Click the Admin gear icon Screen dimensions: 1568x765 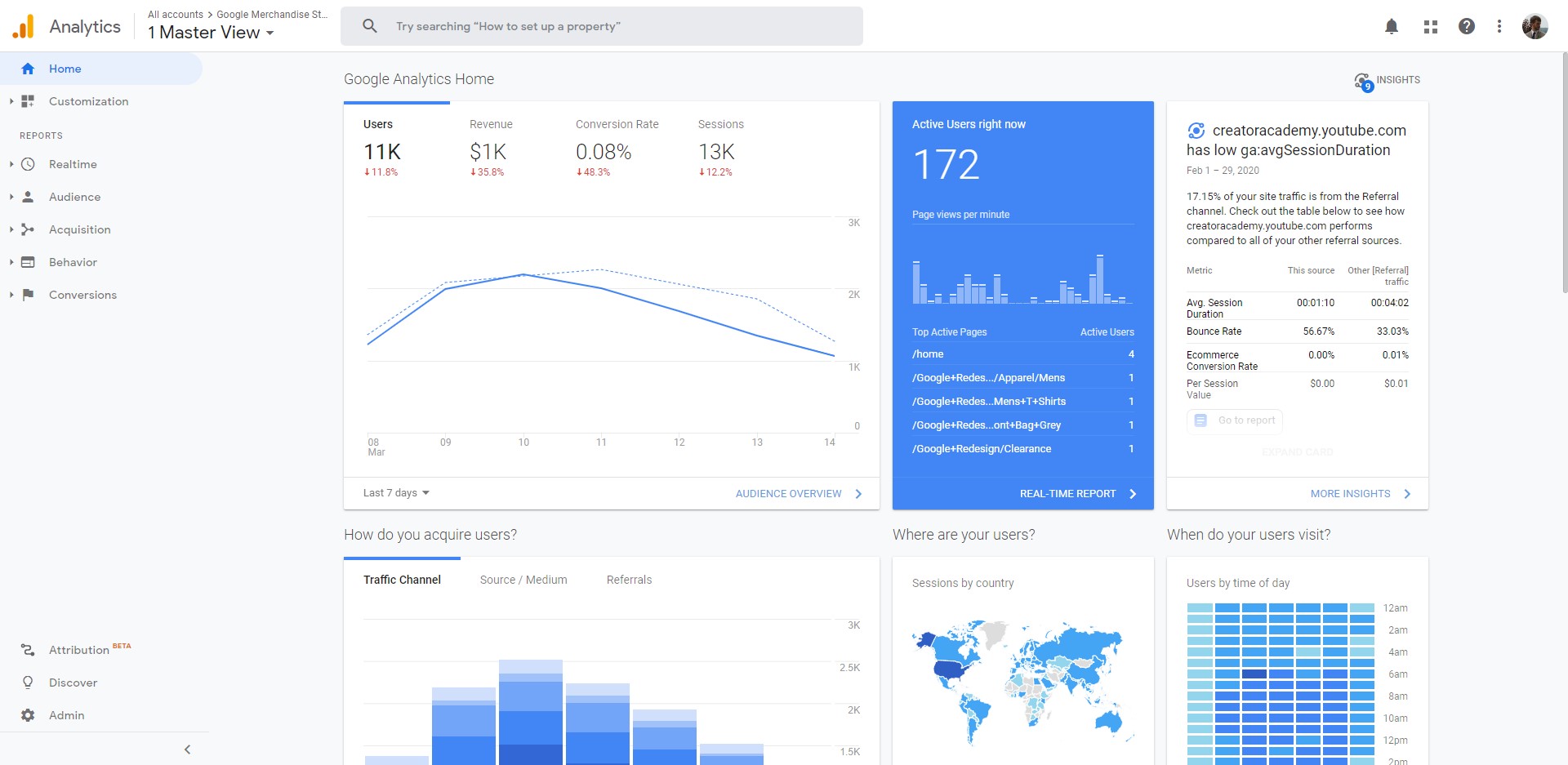coord(28,715)
